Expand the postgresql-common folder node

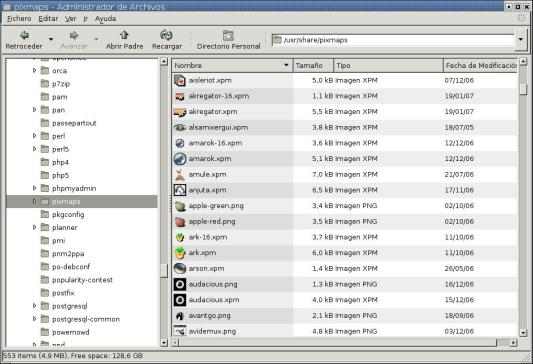[x=34, y=319]
